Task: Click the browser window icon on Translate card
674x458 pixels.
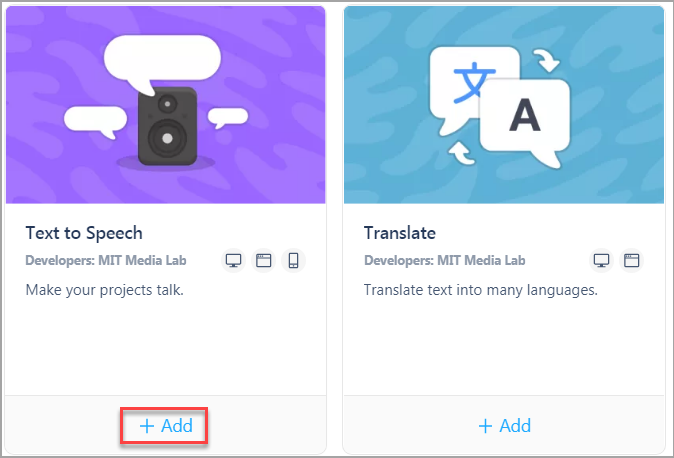Action: tap(631, 261)
